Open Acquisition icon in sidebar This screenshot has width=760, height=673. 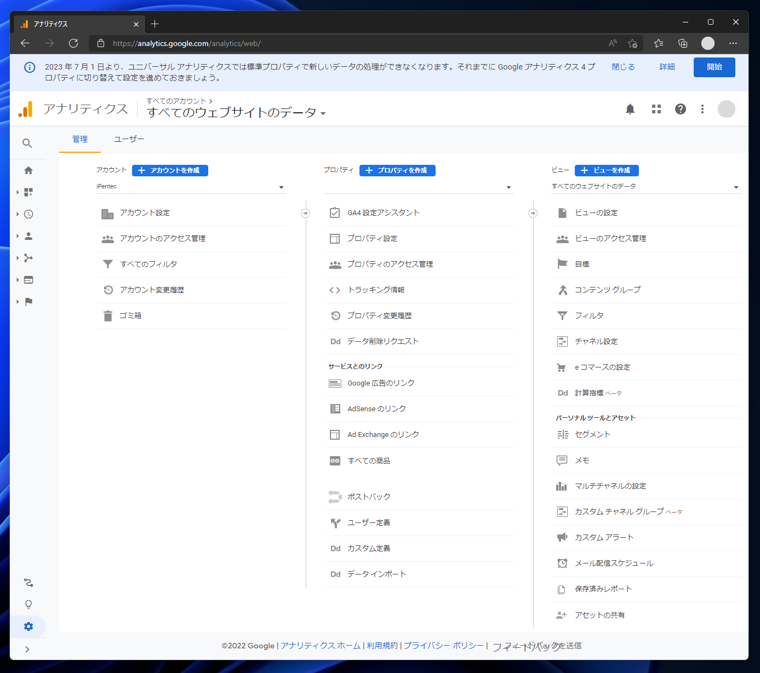(29, 258)
